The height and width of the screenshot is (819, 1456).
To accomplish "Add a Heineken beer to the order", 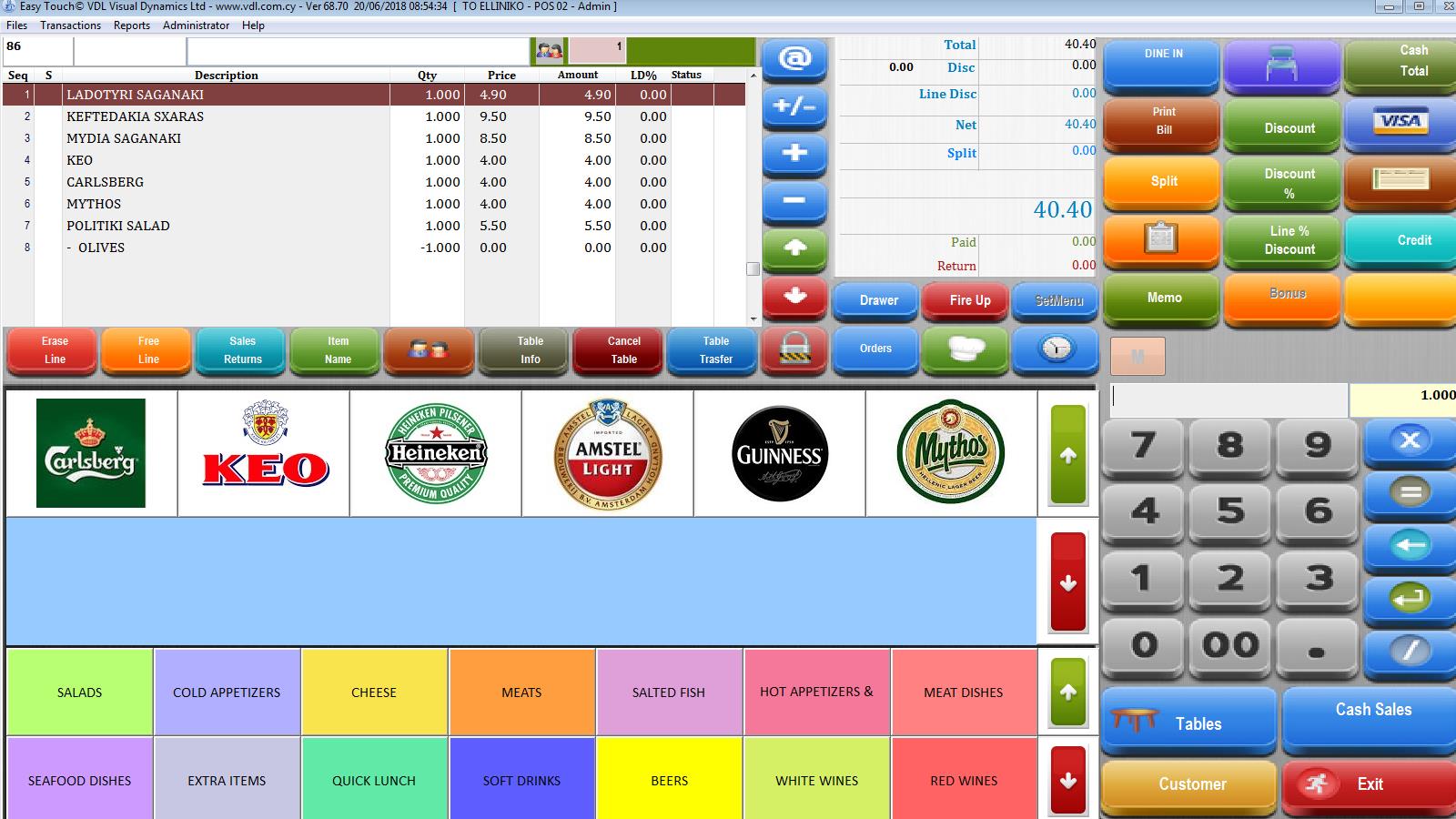I will pyautogui.click(x=436, y=453).
